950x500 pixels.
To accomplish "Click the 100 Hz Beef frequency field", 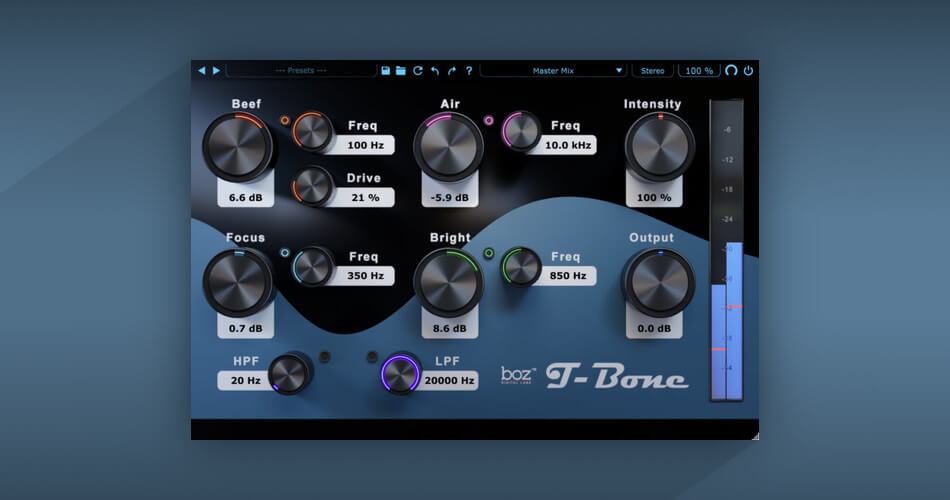I will coord(365,145).
